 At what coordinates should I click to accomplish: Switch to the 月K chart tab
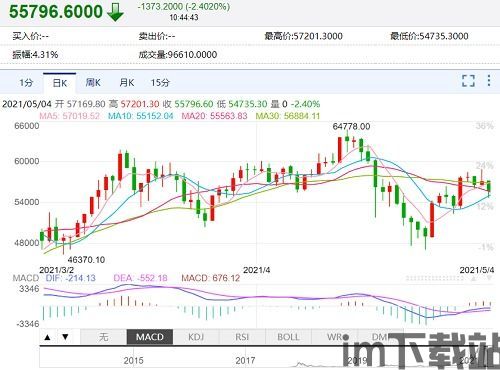click(127, 83)
